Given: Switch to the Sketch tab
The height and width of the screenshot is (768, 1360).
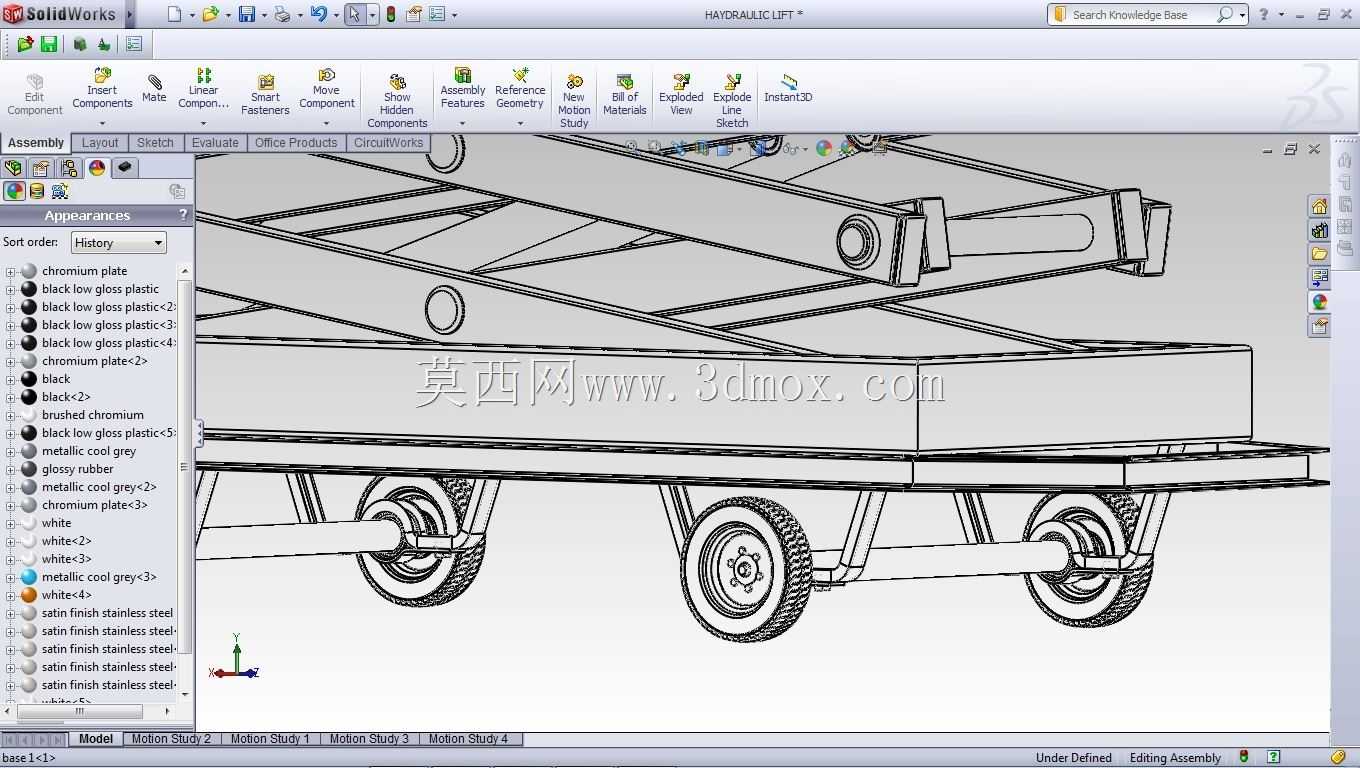Looking at the screenshot, I should point(155,143).
